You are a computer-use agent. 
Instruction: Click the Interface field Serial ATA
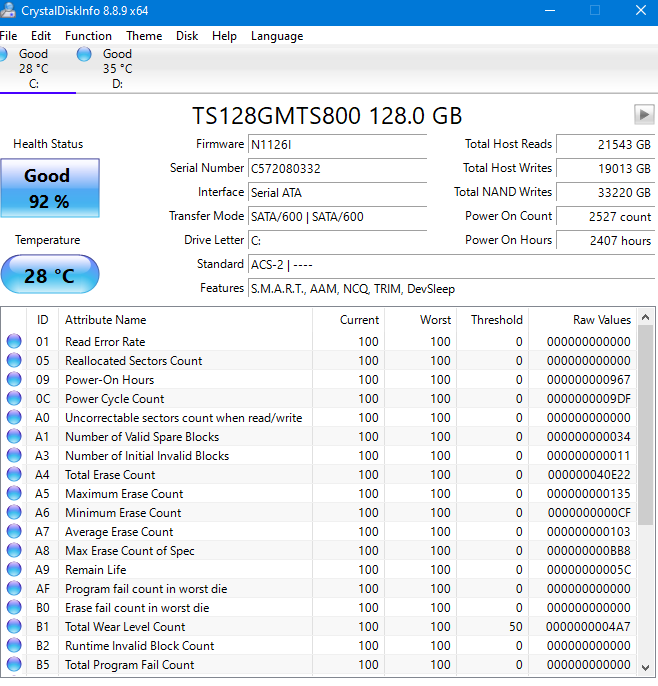pos(337,192)
